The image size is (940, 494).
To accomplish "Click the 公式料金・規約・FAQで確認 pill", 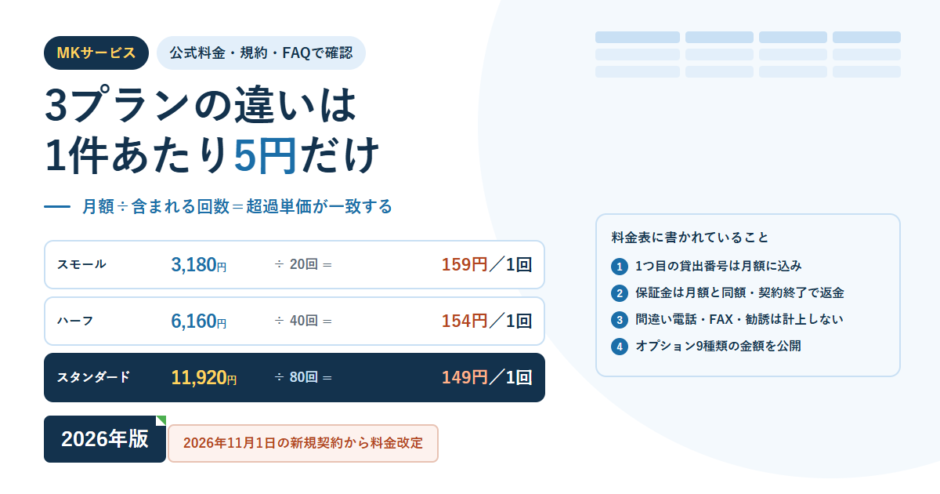I will pos(261,53).
